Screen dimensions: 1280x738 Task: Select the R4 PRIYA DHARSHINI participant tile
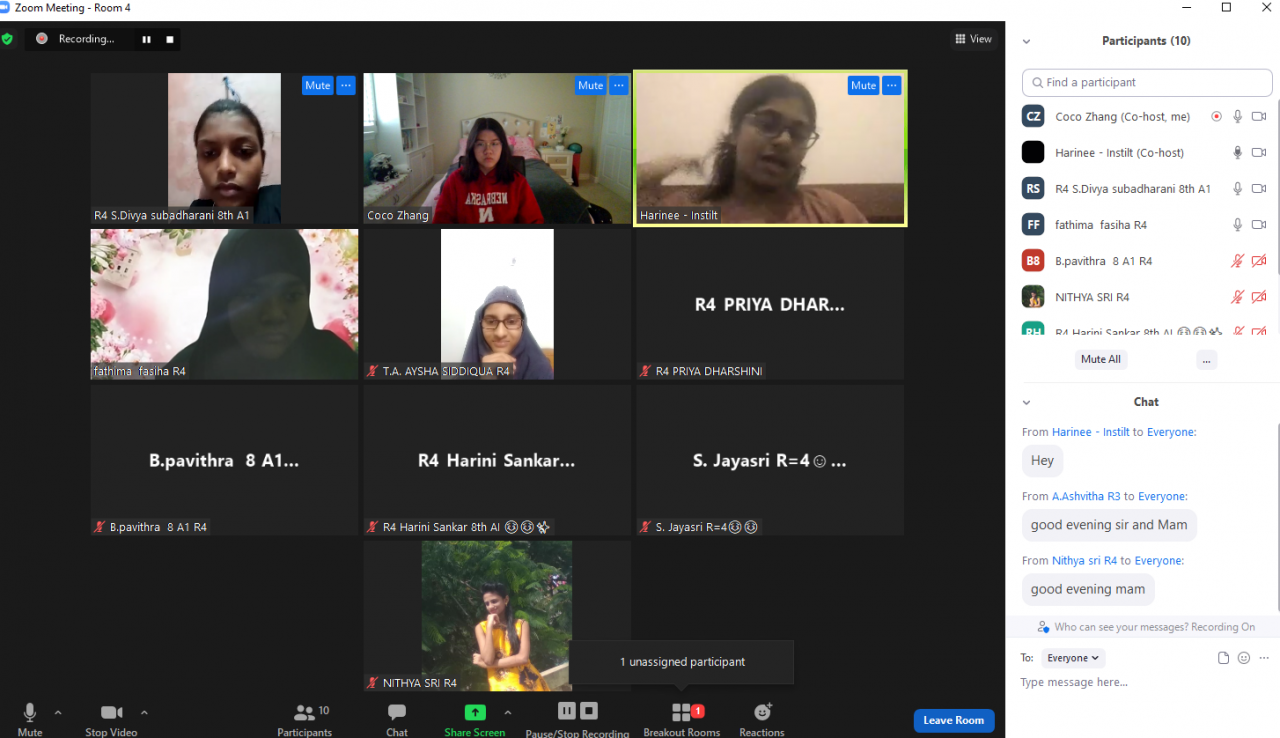click(x=770, y=304)
